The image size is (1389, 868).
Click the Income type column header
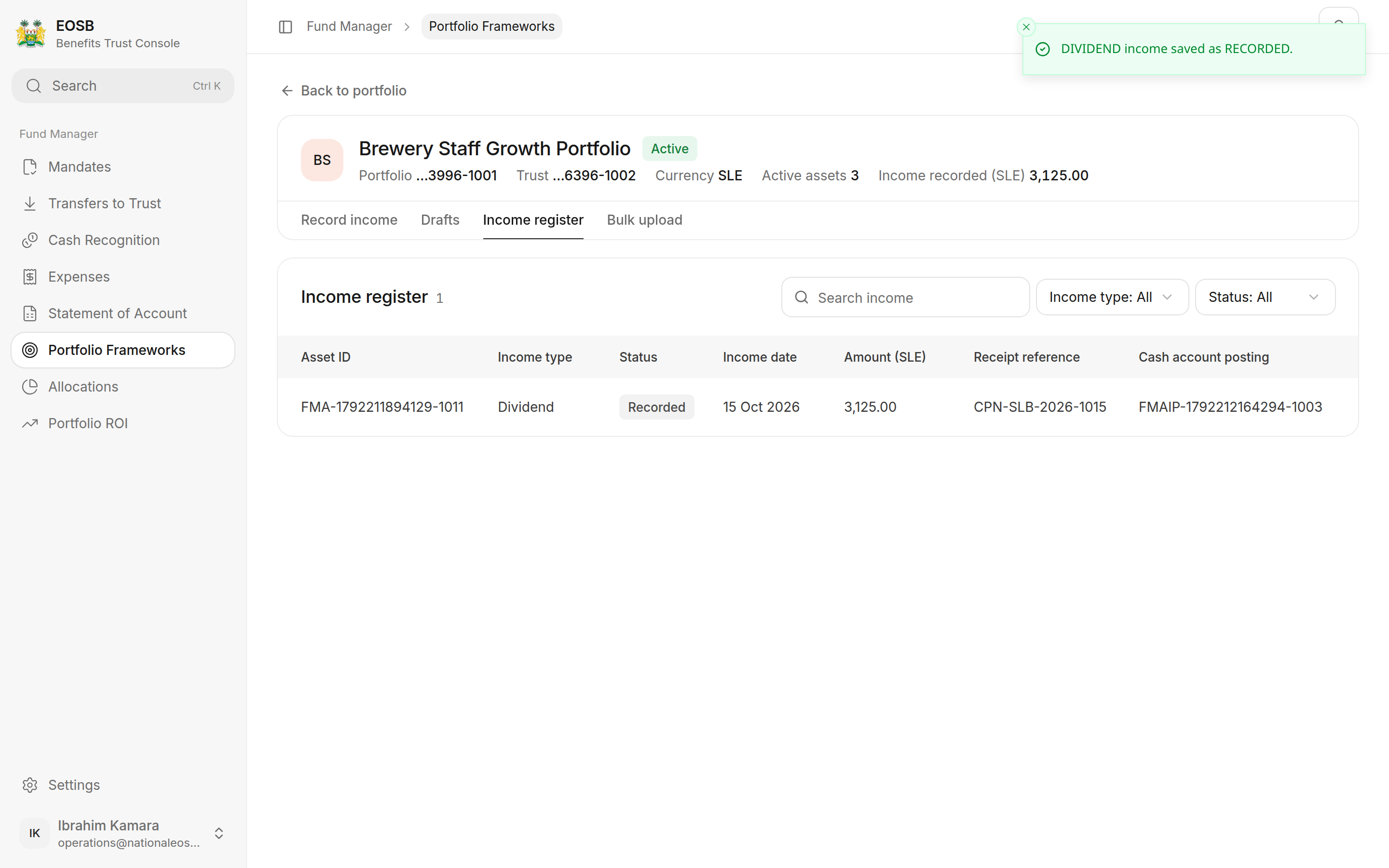pyautogui.click(x=534, y=357)
